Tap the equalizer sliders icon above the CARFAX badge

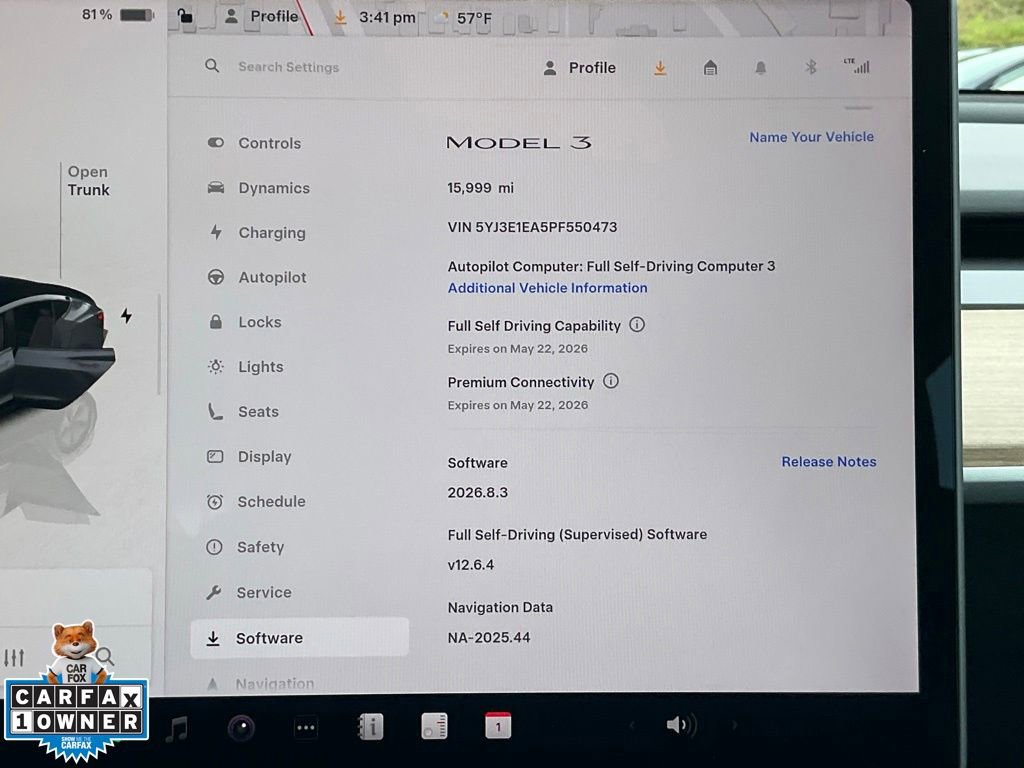click(x=14, y=658)
